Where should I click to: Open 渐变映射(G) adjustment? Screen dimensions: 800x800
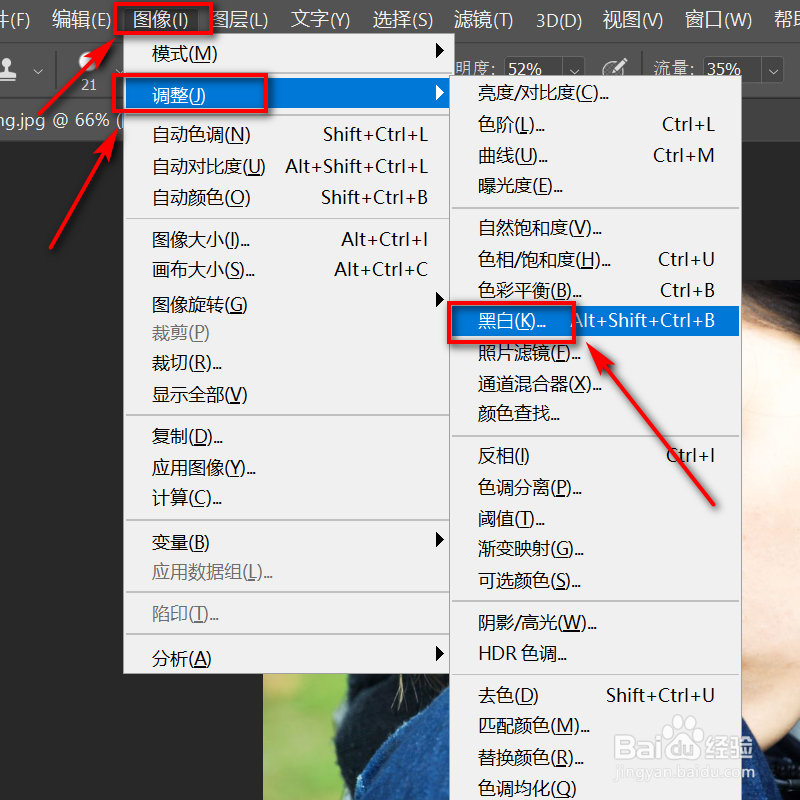point(595,549)
